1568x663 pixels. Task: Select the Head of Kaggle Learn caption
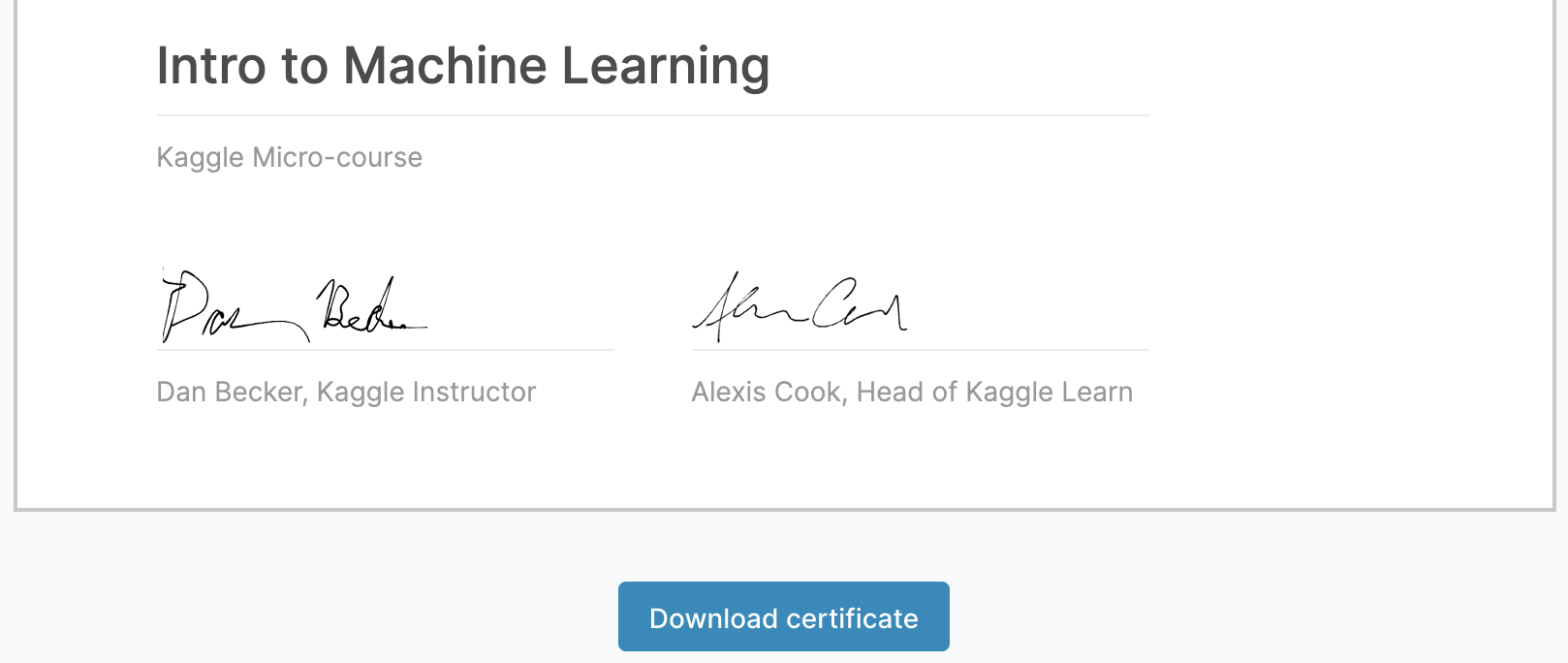click(x=994, y=392)
